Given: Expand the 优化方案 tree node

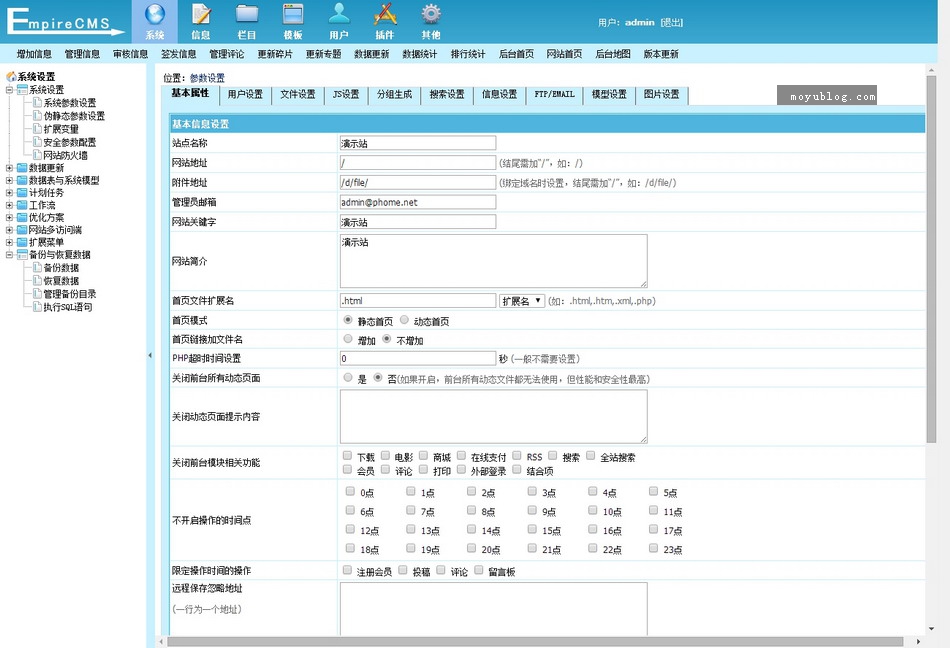Looking at the screenshot, I should [9, 217].
